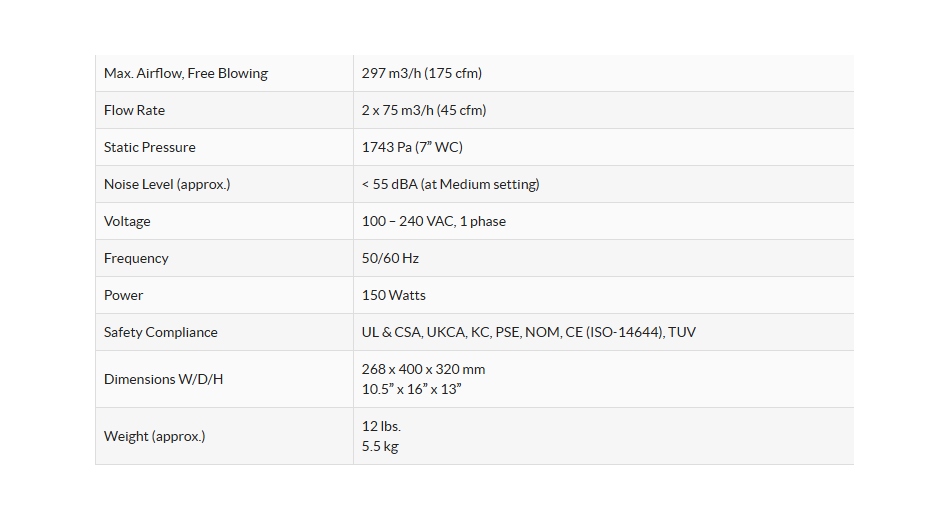Click the 'Max. Airflow, Free Blowing' label
Image resolution: width=950 pixels, height=520 pixels.
coord(186,73)
